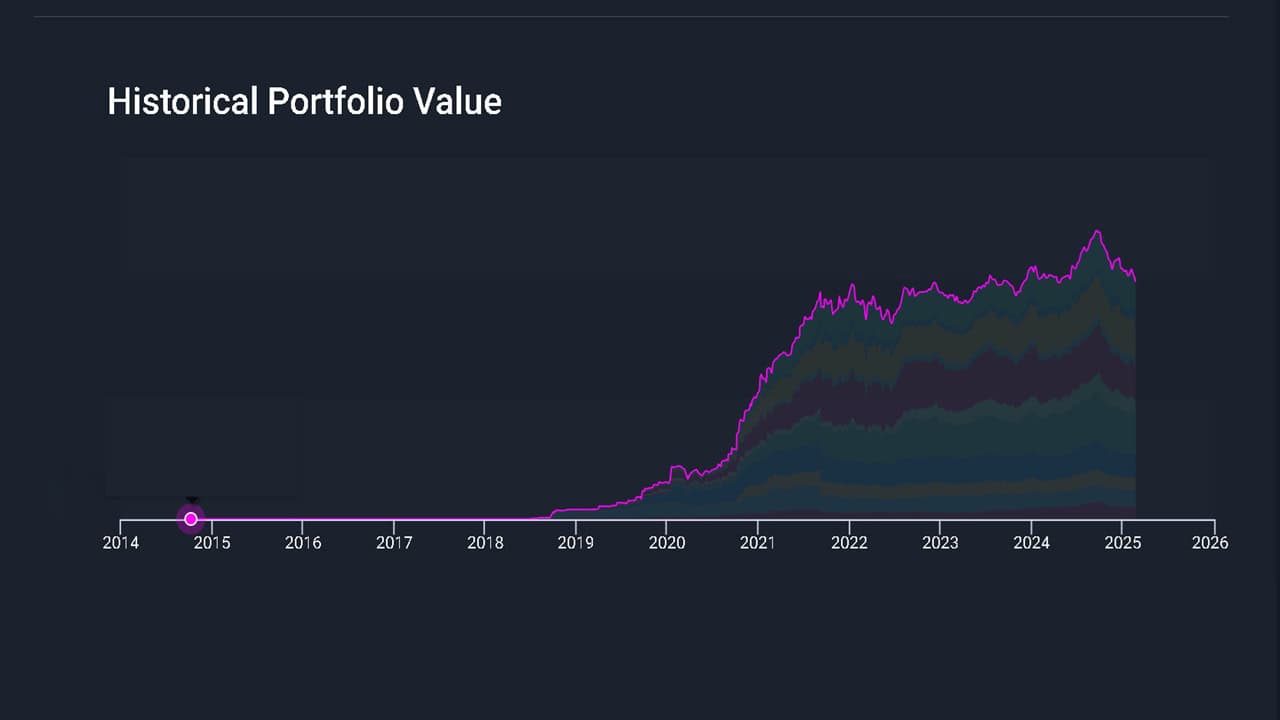Click the 2024 axis label

(x=1031, y=543)
